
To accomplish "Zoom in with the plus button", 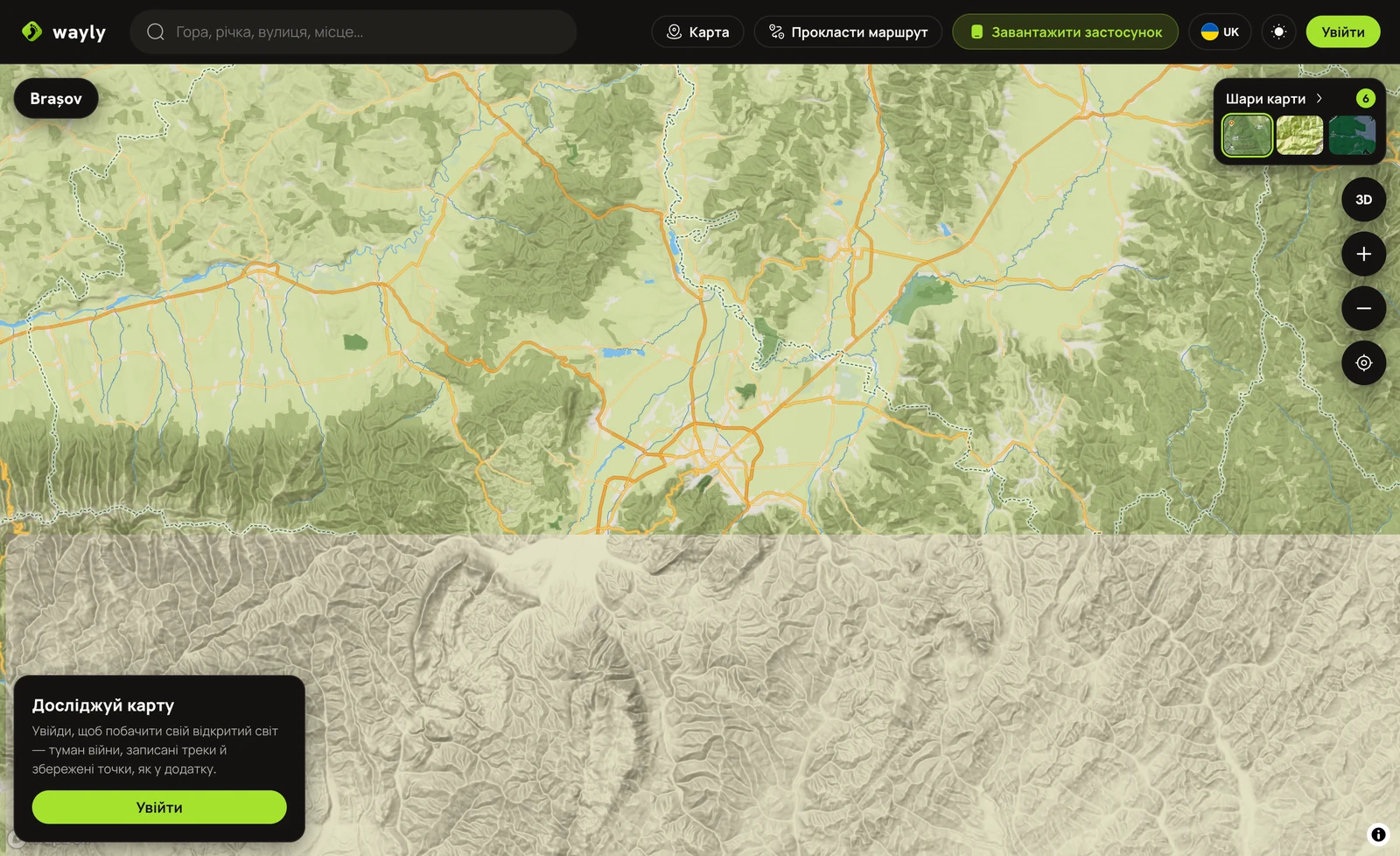I will [1364, 254].
